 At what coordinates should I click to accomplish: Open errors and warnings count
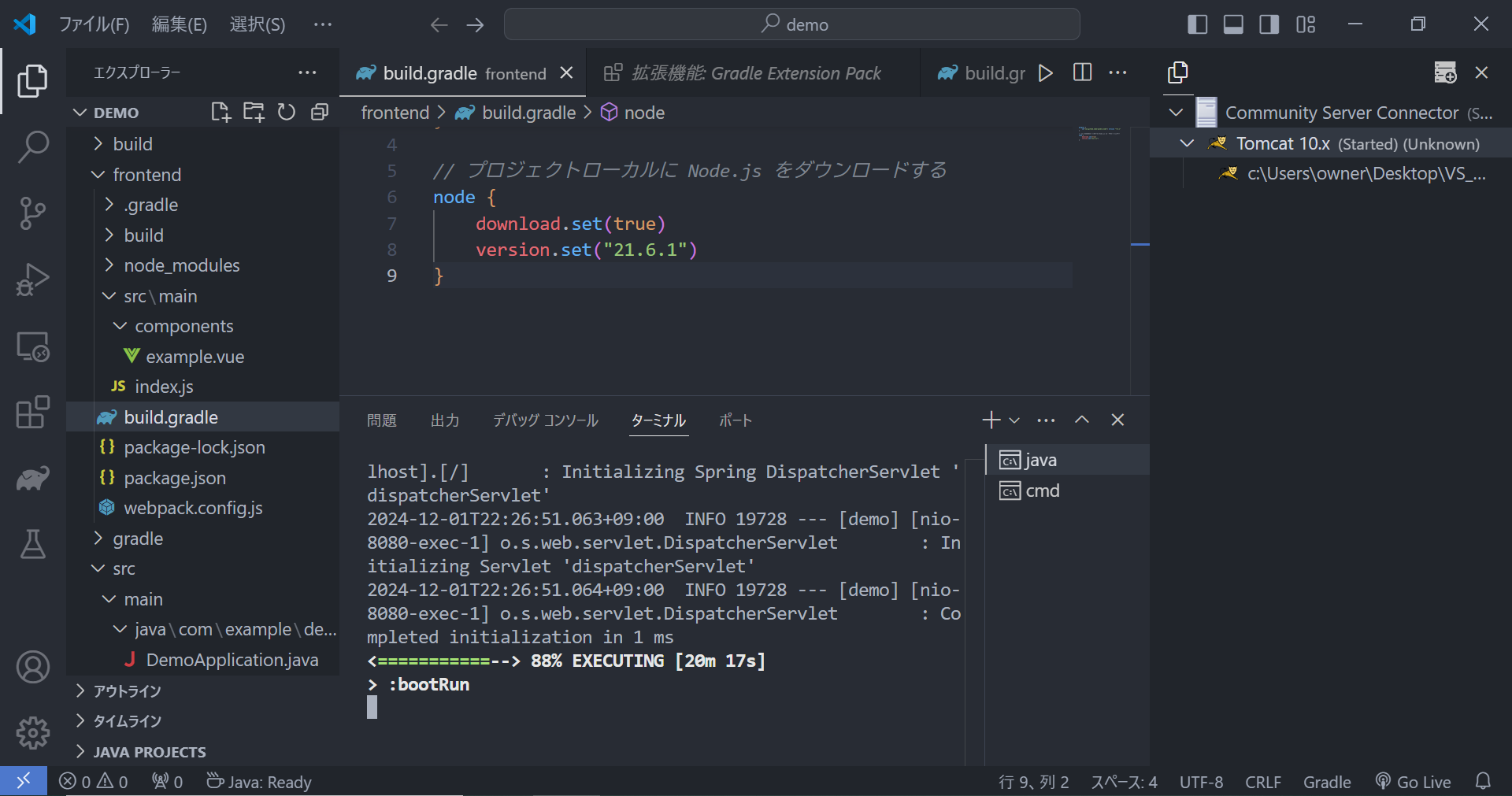tap(93, 781)
